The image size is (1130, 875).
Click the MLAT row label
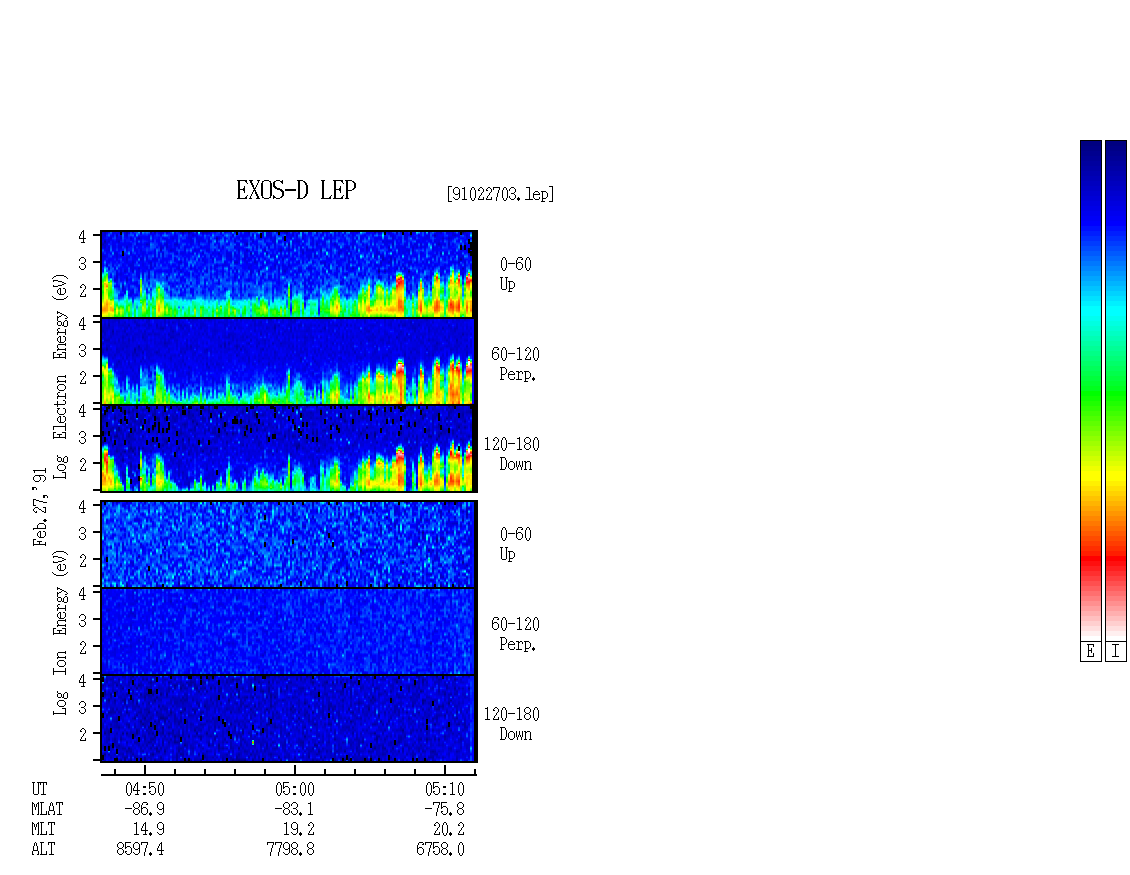click(x=47, y=809)
